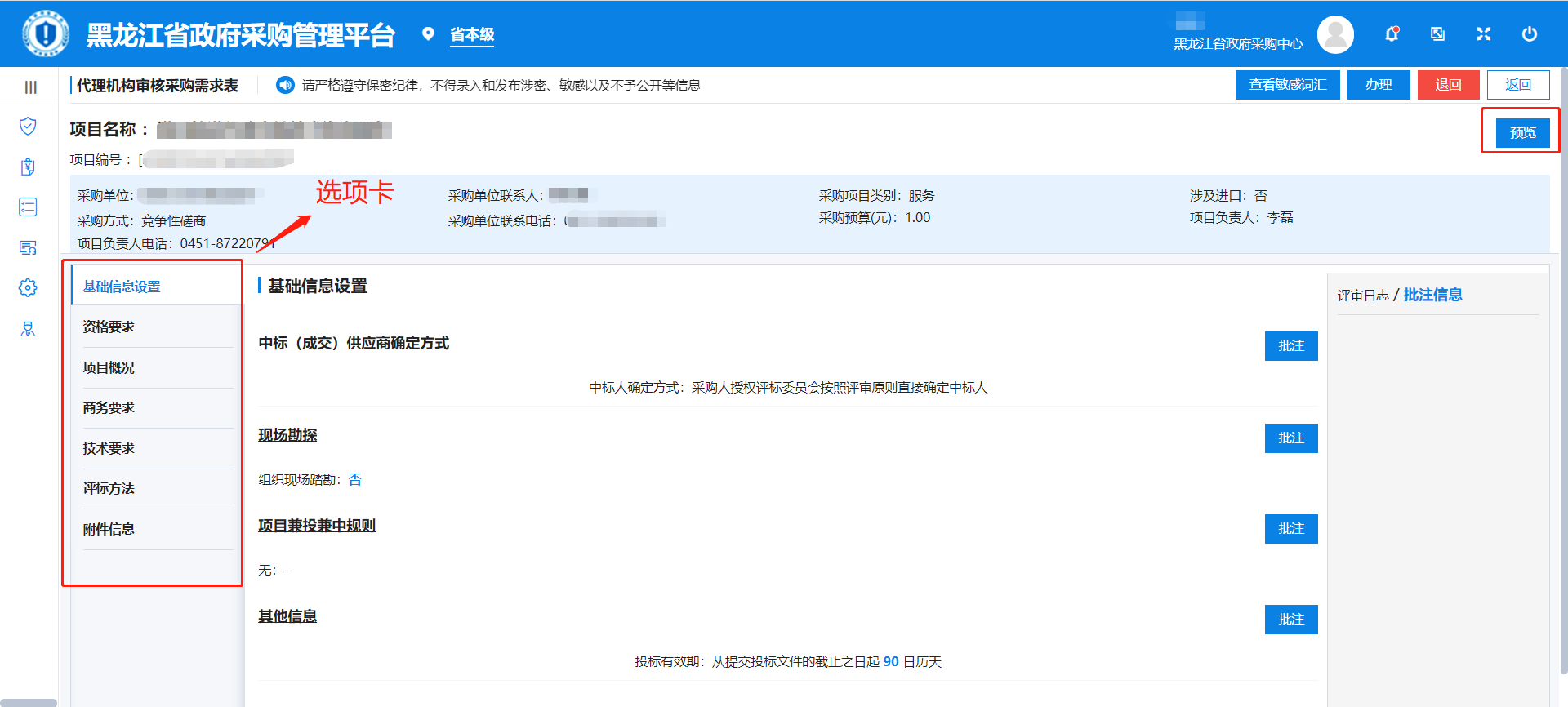
Task: Click 查看敏感词汇 button
Action: click(1288, 85)
